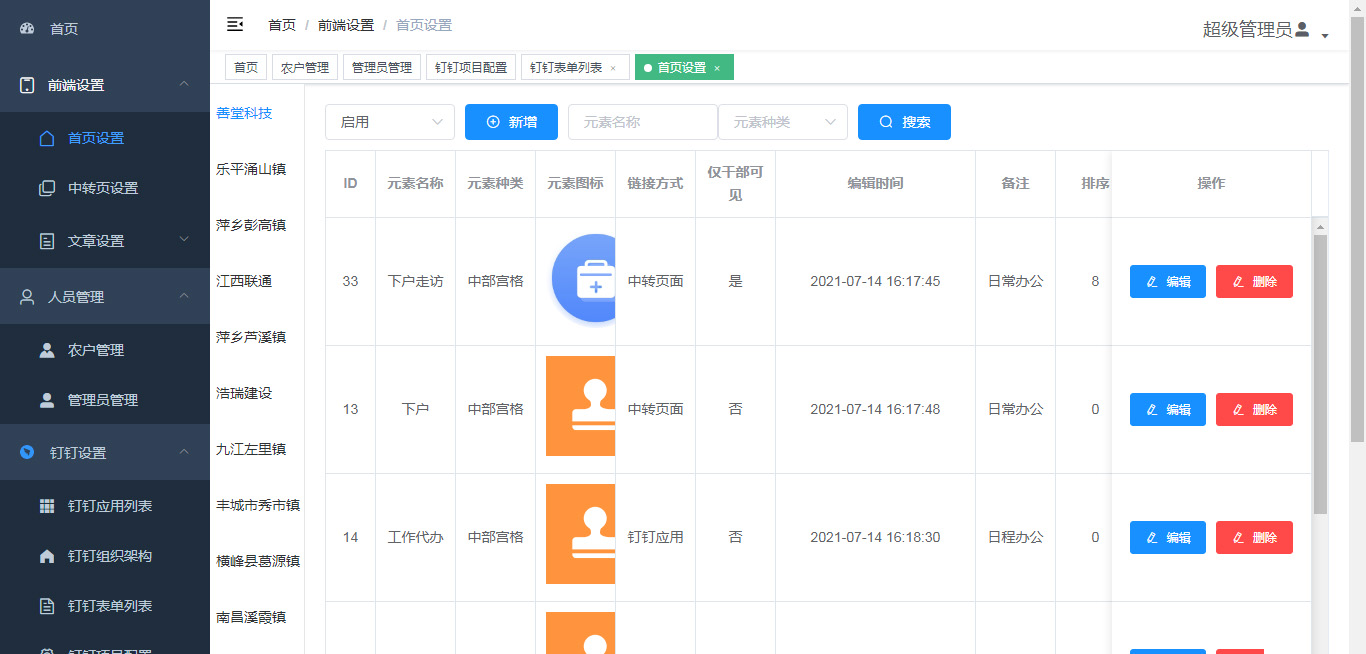This screenshot has height=654, width=1366.
Task: Switch to the 钉钉项目配置 tab
Action: (470, 67)
